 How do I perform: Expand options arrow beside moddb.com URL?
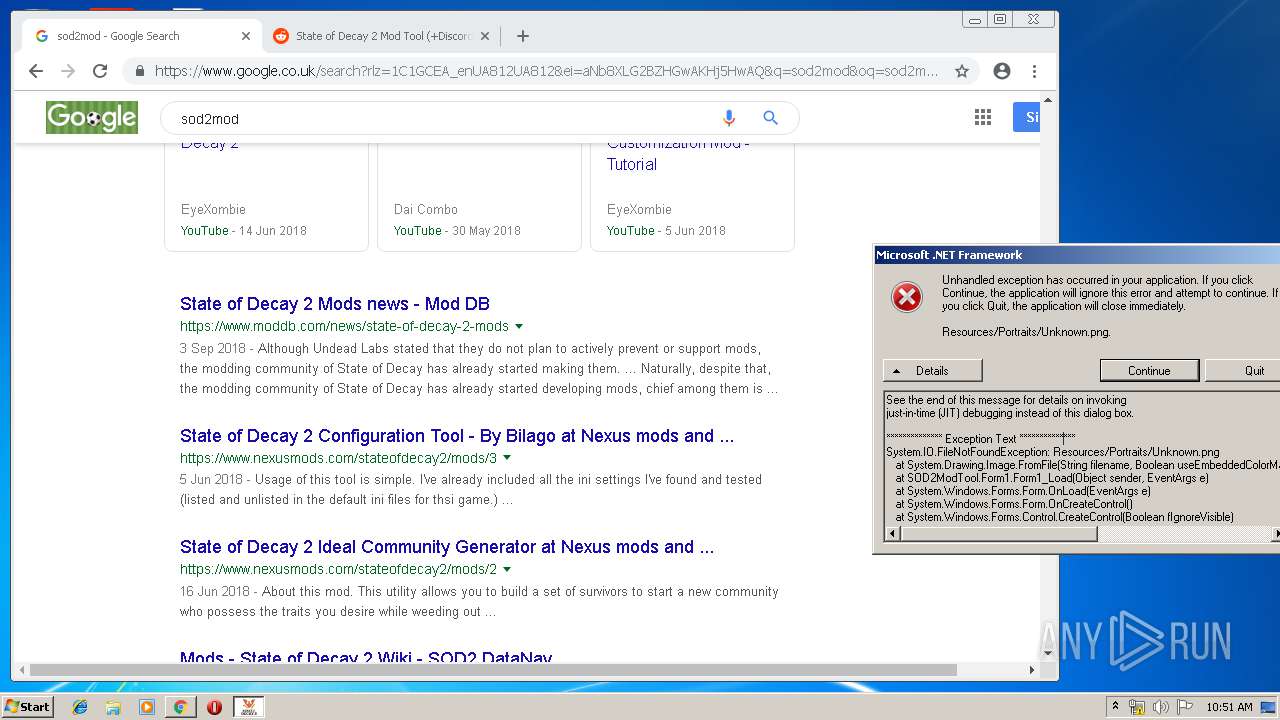coord(519,327)
